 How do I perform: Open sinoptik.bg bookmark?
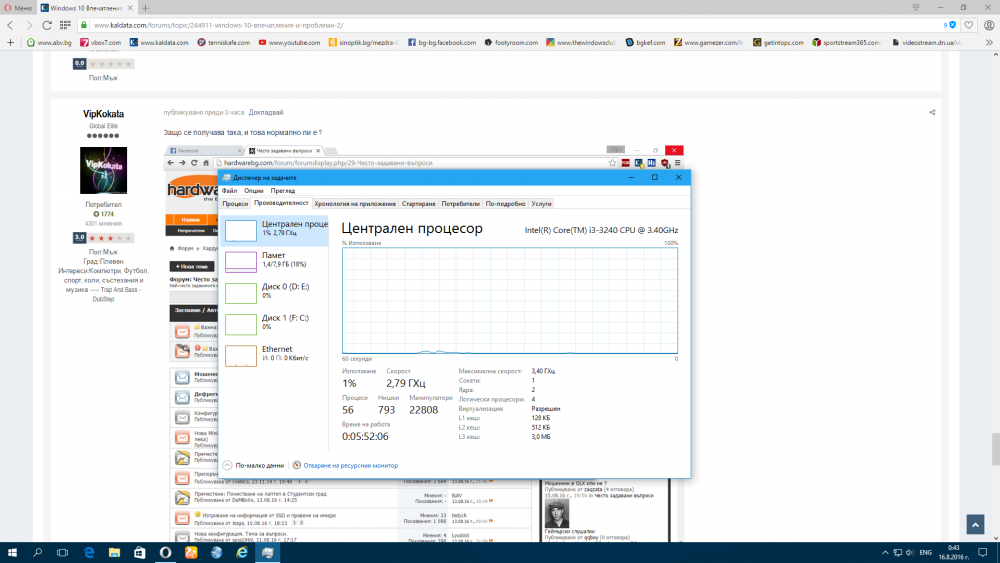[363, 42]
